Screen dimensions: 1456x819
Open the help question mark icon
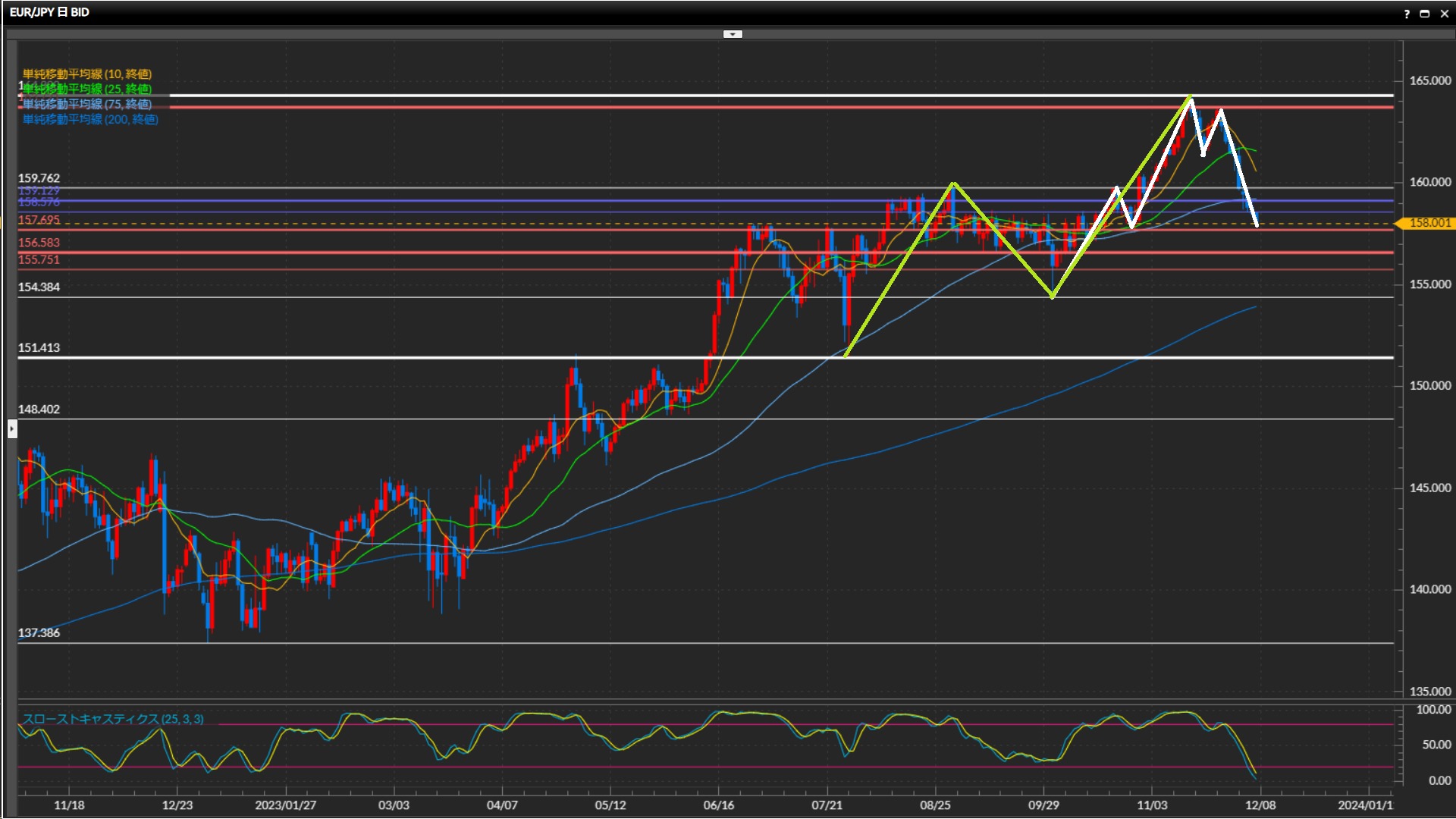1407,14
